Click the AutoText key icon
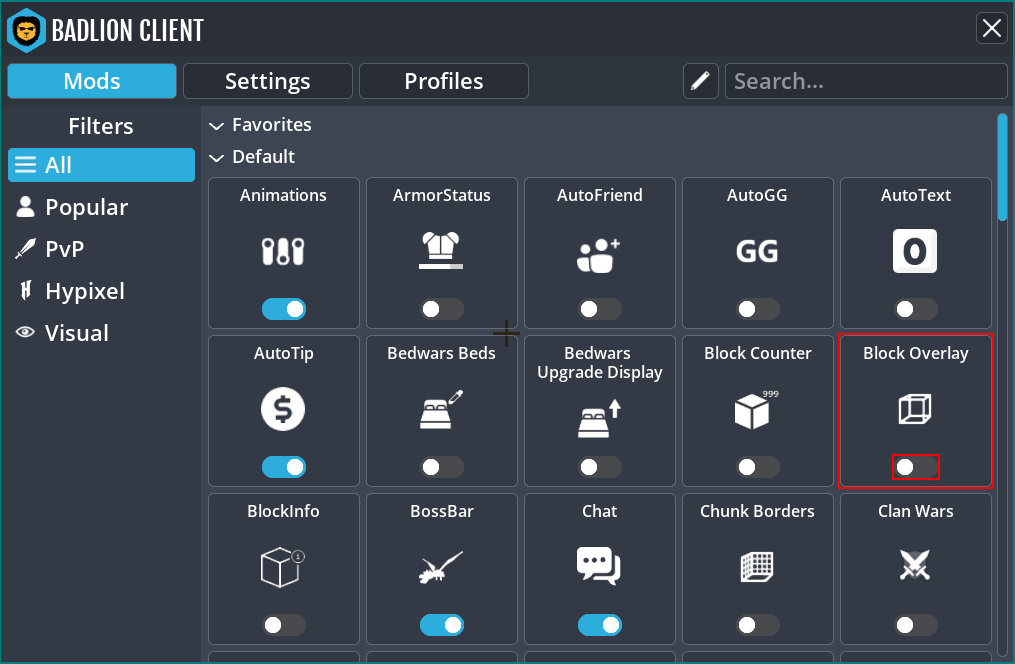Image resolution: width=1015 pixels, height=664 pixels. pos(915,251)
